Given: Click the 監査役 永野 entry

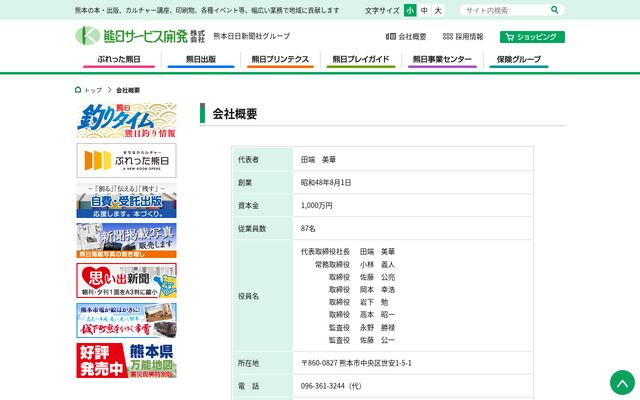Looking at the screenshot, I should coord(362,327).
